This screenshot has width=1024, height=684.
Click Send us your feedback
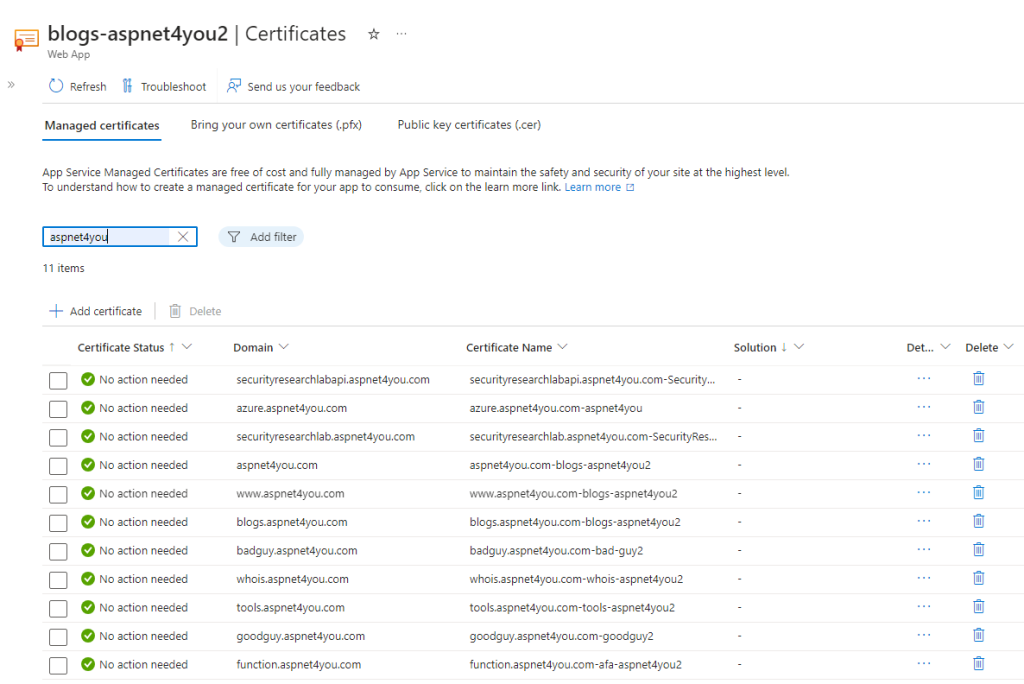click(x=293, y=86)
